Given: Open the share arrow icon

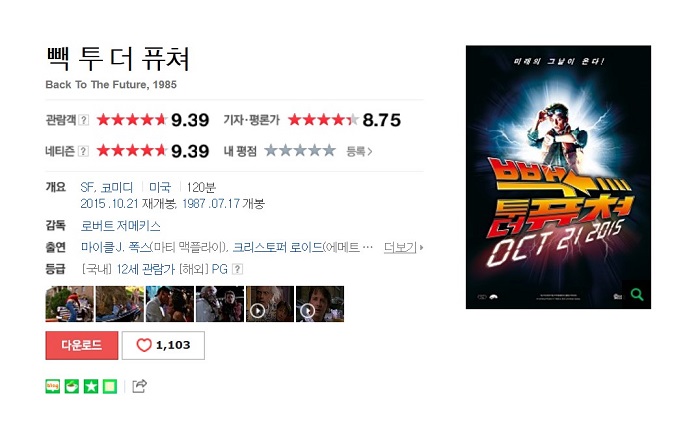Looking at the screenshot, I should click(139, 386).
